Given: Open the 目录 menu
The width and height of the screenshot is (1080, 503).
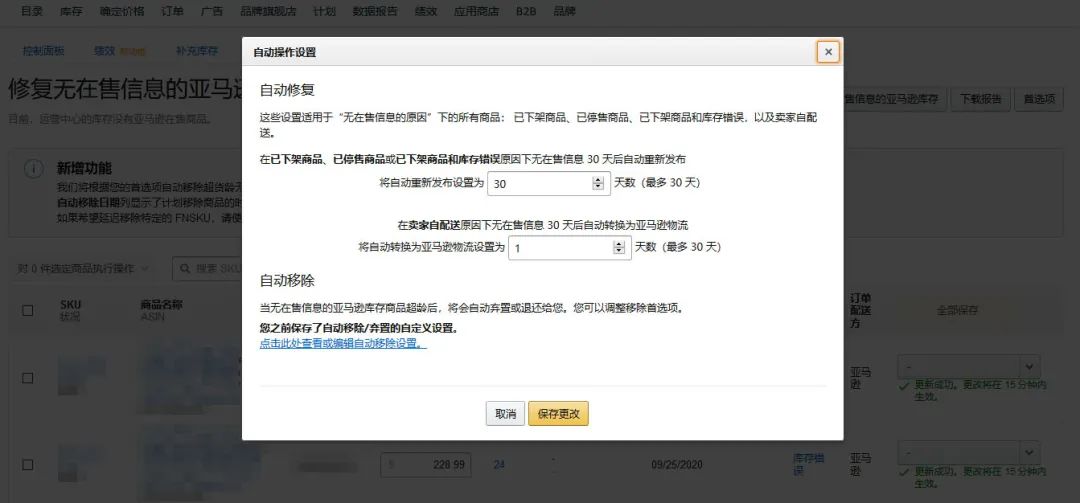Looking at the screenshot, I should 32,11.
